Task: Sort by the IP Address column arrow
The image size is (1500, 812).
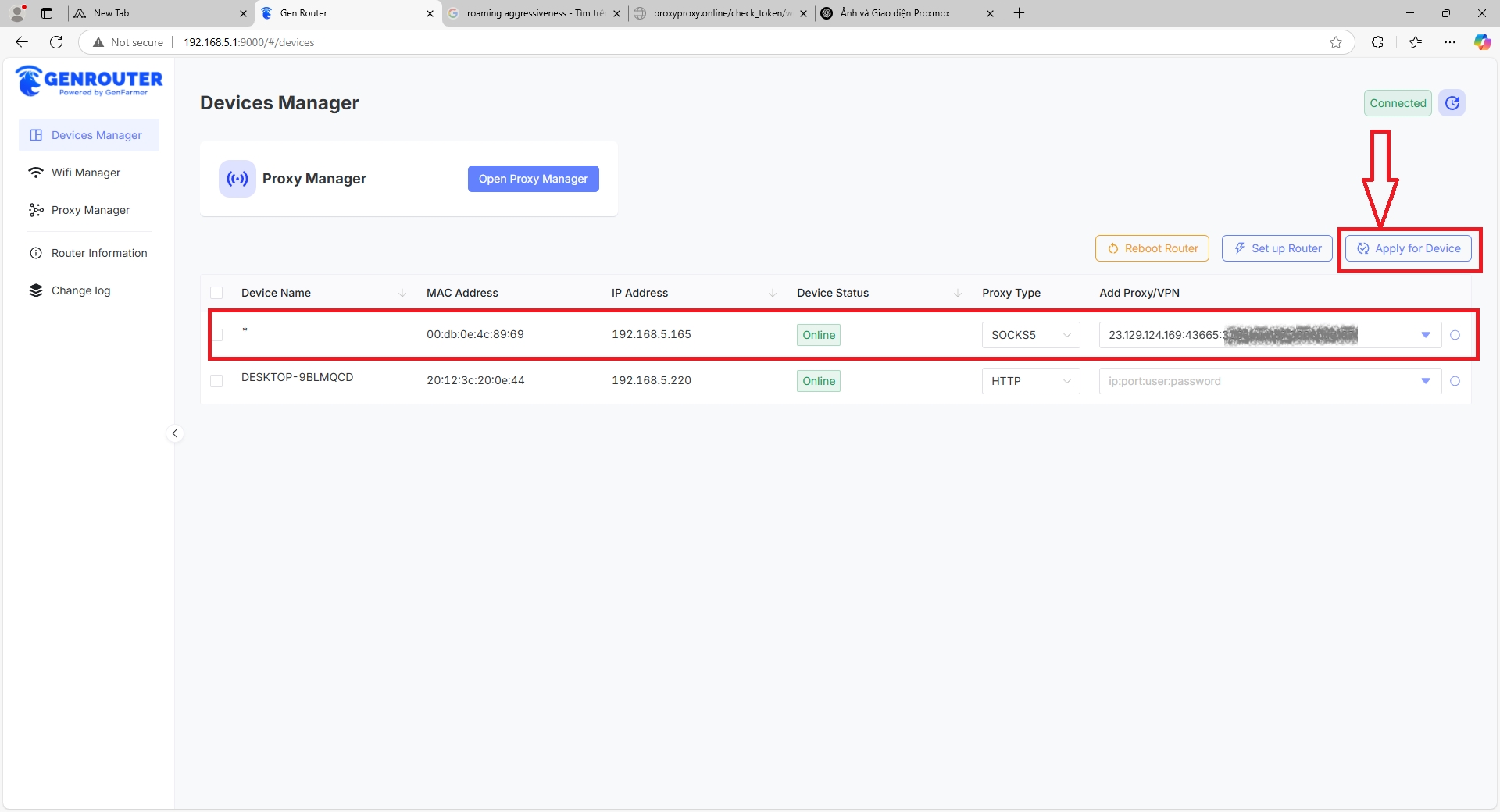Action: (773, 293)
